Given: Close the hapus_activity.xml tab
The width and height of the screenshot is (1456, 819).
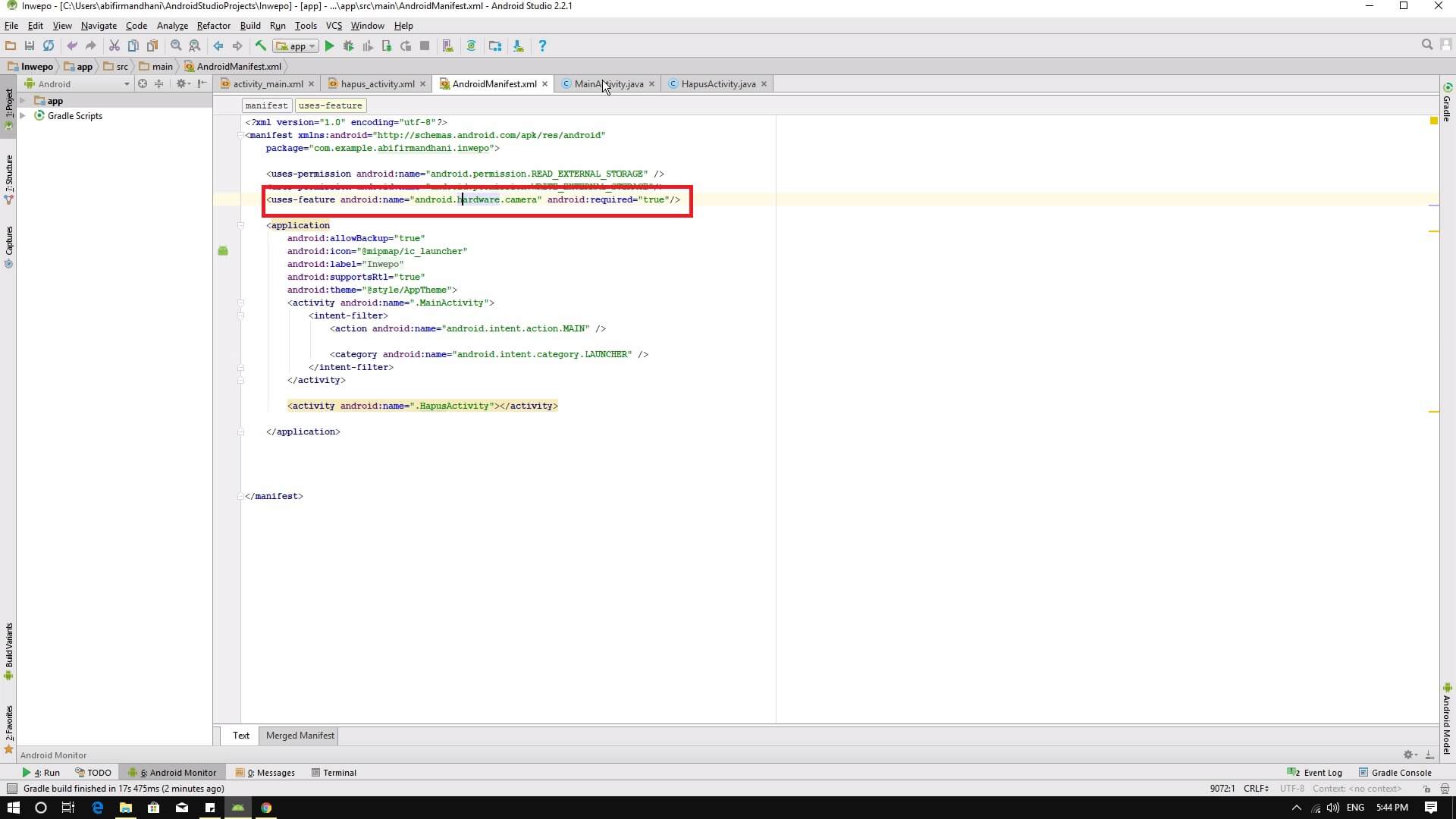Looking at the screenshot, I should pos(423,84).
